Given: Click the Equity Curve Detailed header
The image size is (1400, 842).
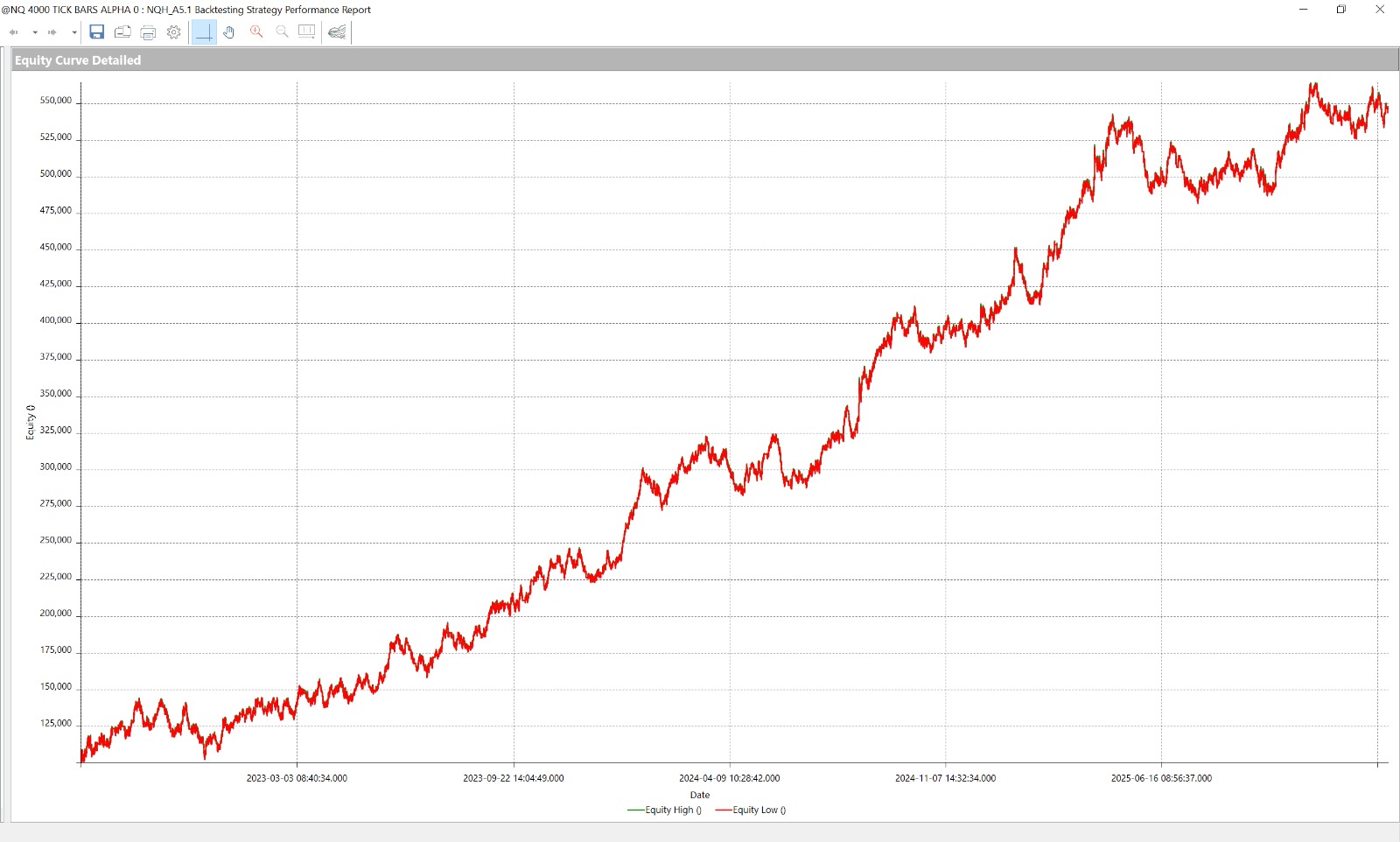Looking at the screenshot, I should tap(78, 60).
